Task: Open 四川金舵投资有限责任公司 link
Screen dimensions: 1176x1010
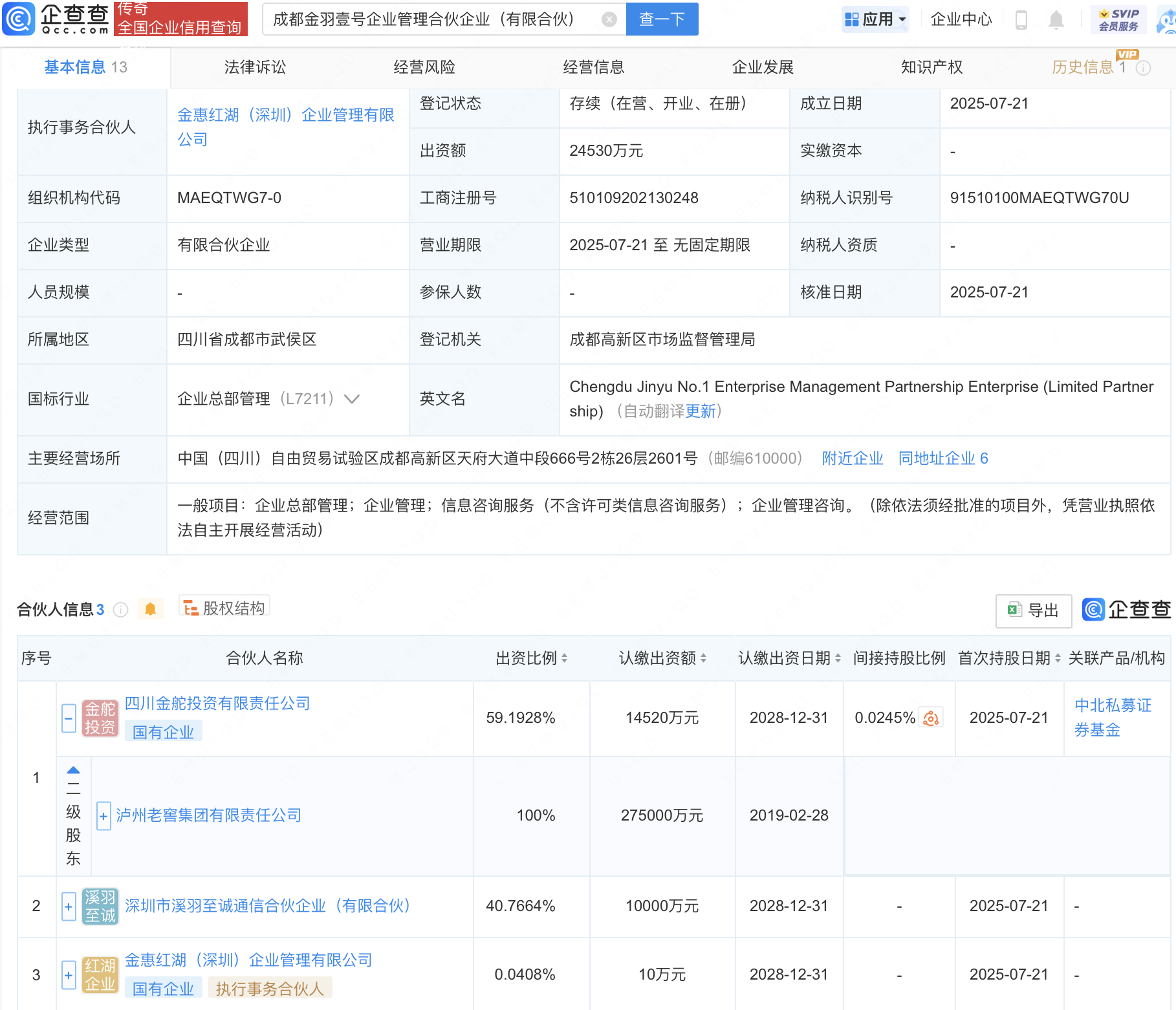Action: 217,704
